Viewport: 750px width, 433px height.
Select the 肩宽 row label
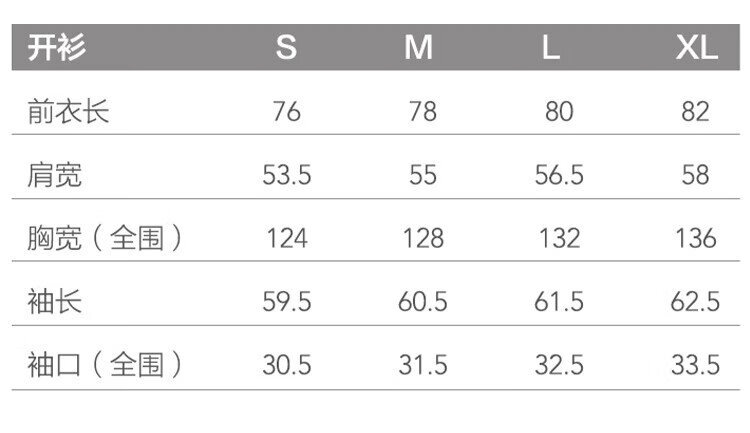[55, 175]
